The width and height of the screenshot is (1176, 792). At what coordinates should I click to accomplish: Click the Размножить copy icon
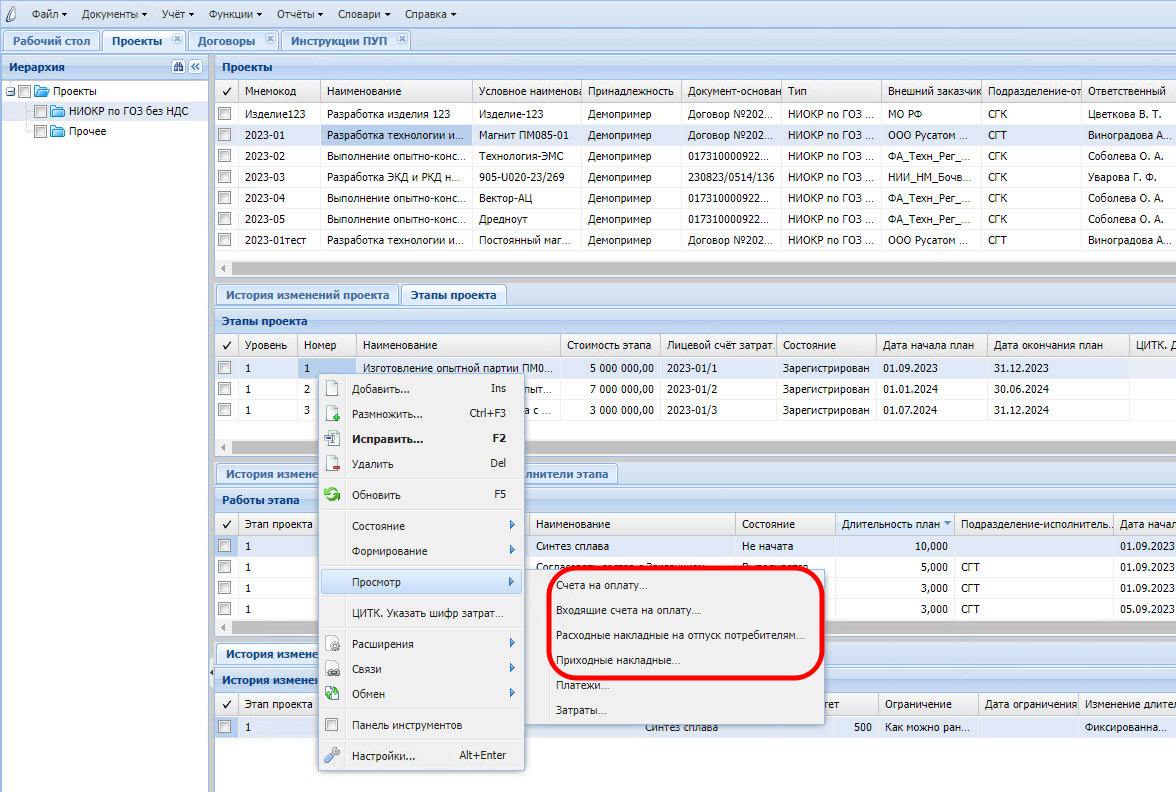pos(333,414)
